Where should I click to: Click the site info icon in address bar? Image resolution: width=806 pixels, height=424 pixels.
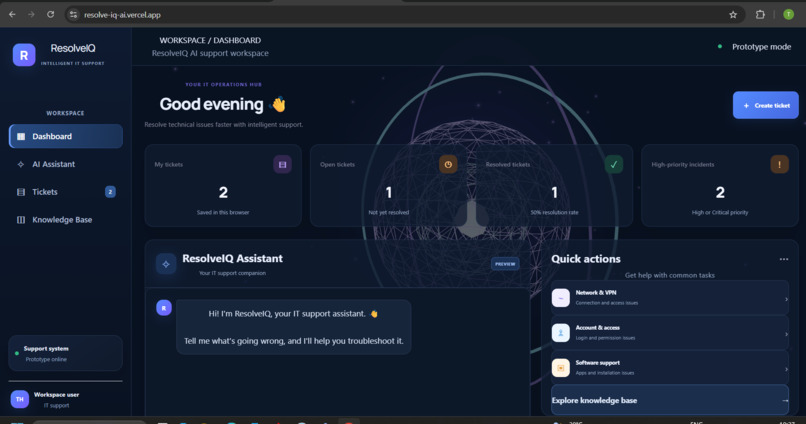coord(73,14)
